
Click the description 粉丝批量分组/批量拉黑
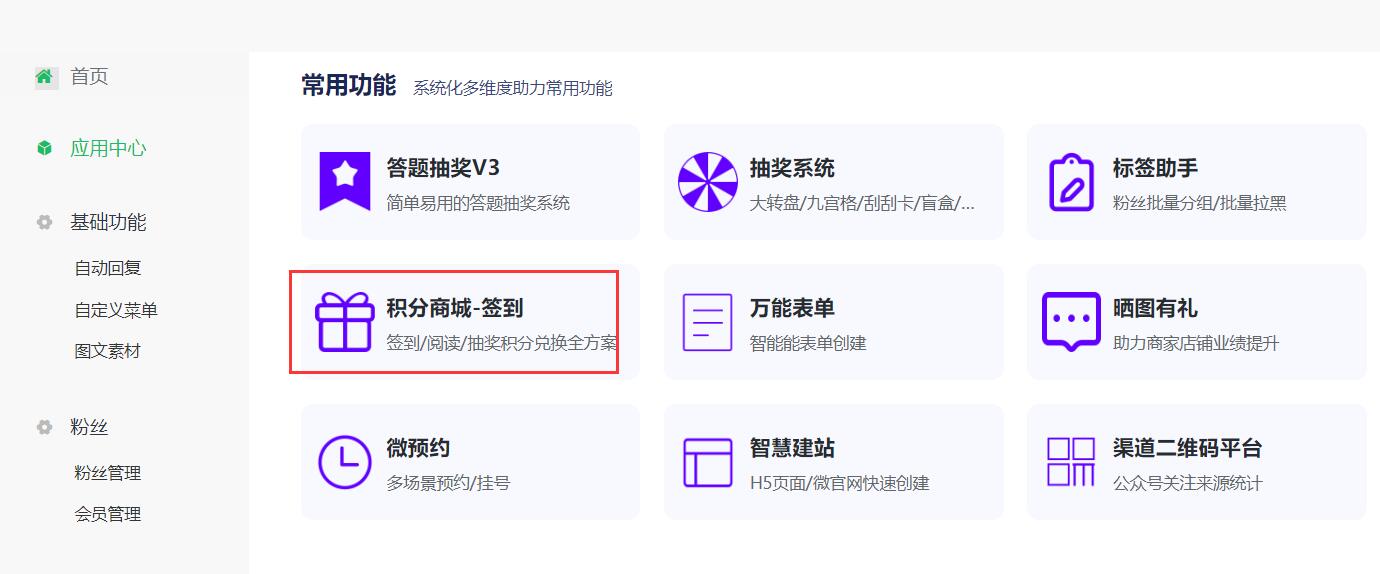1199,203
